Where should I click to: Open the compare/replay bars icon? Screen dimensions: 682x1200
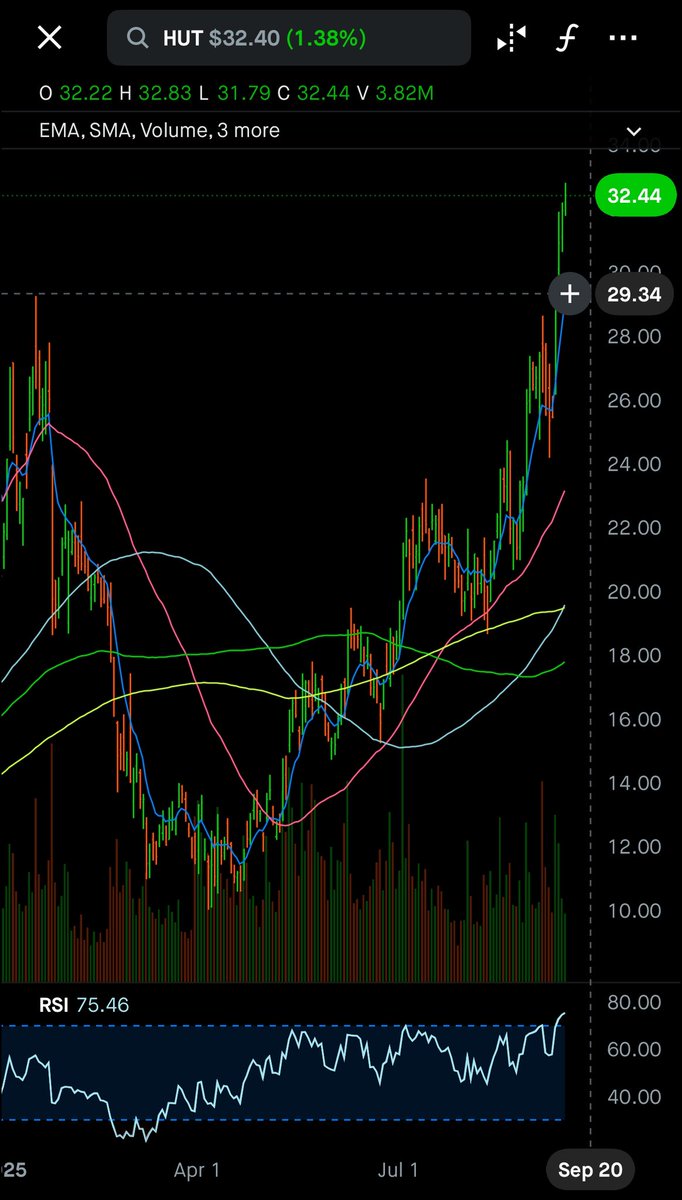point(511,39)
